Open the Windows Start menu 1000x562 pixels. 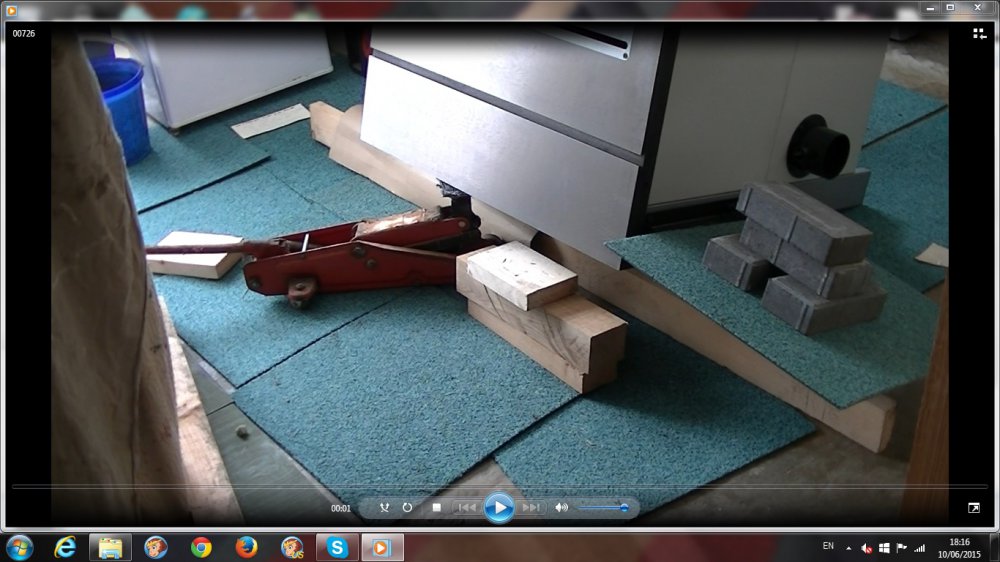[x=19, y=547]
